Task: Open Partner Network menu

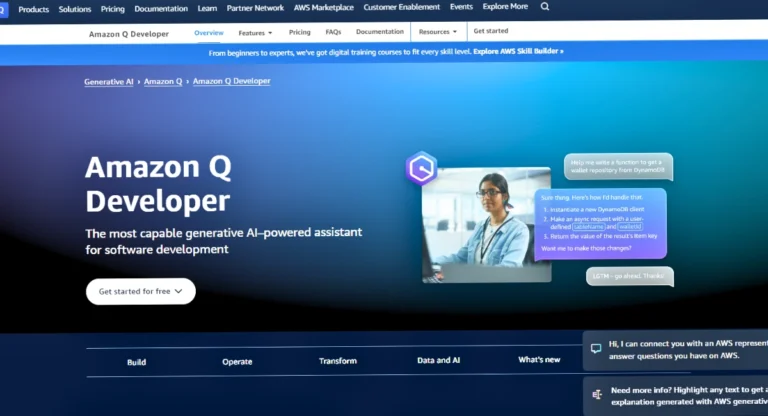Action: point(255,8)
